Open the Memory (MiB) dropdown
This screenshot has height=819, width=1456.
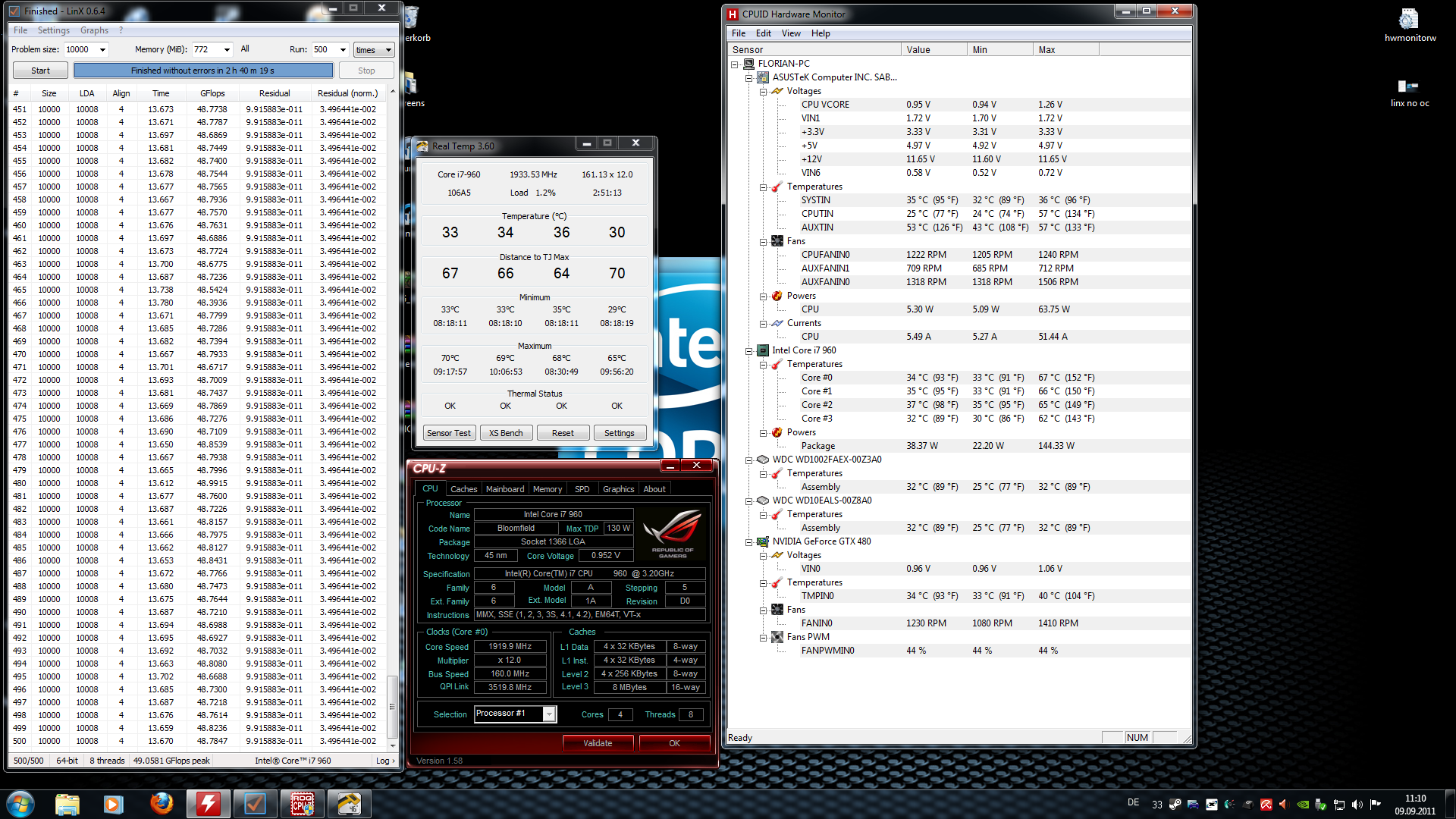tap(227, 50)
